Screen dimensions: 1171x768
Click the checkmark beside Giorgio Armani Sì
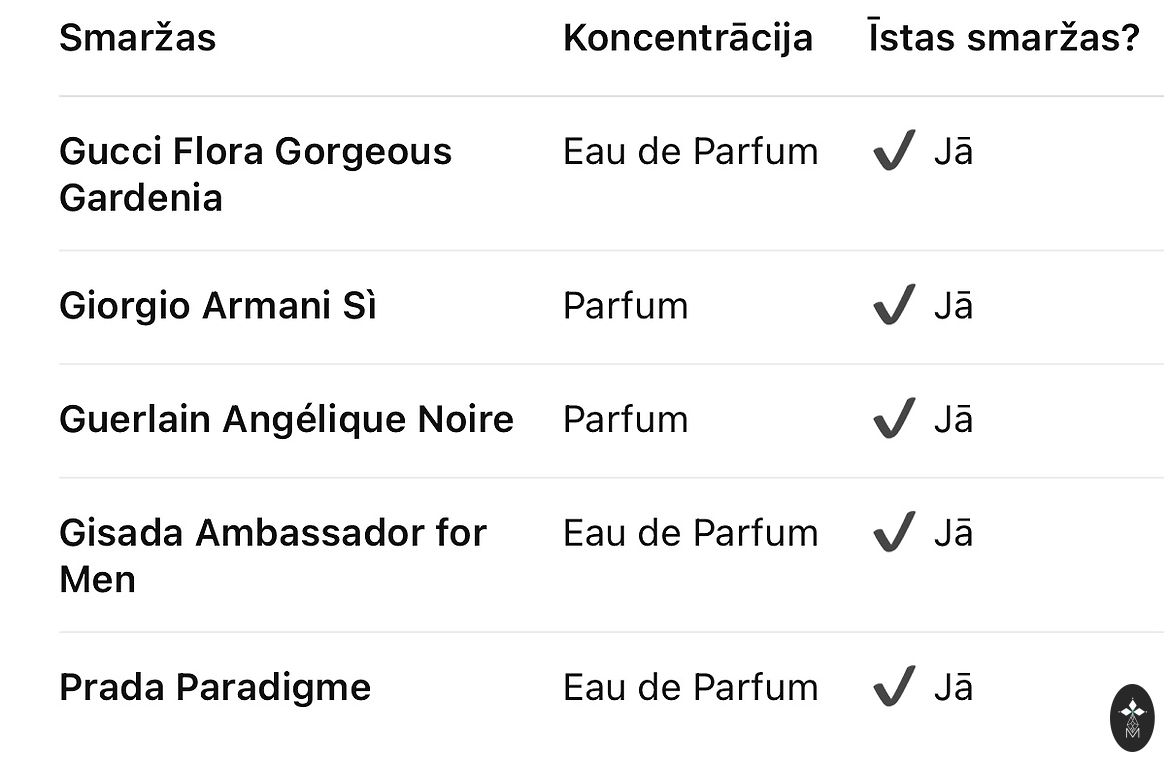[893, 305]
